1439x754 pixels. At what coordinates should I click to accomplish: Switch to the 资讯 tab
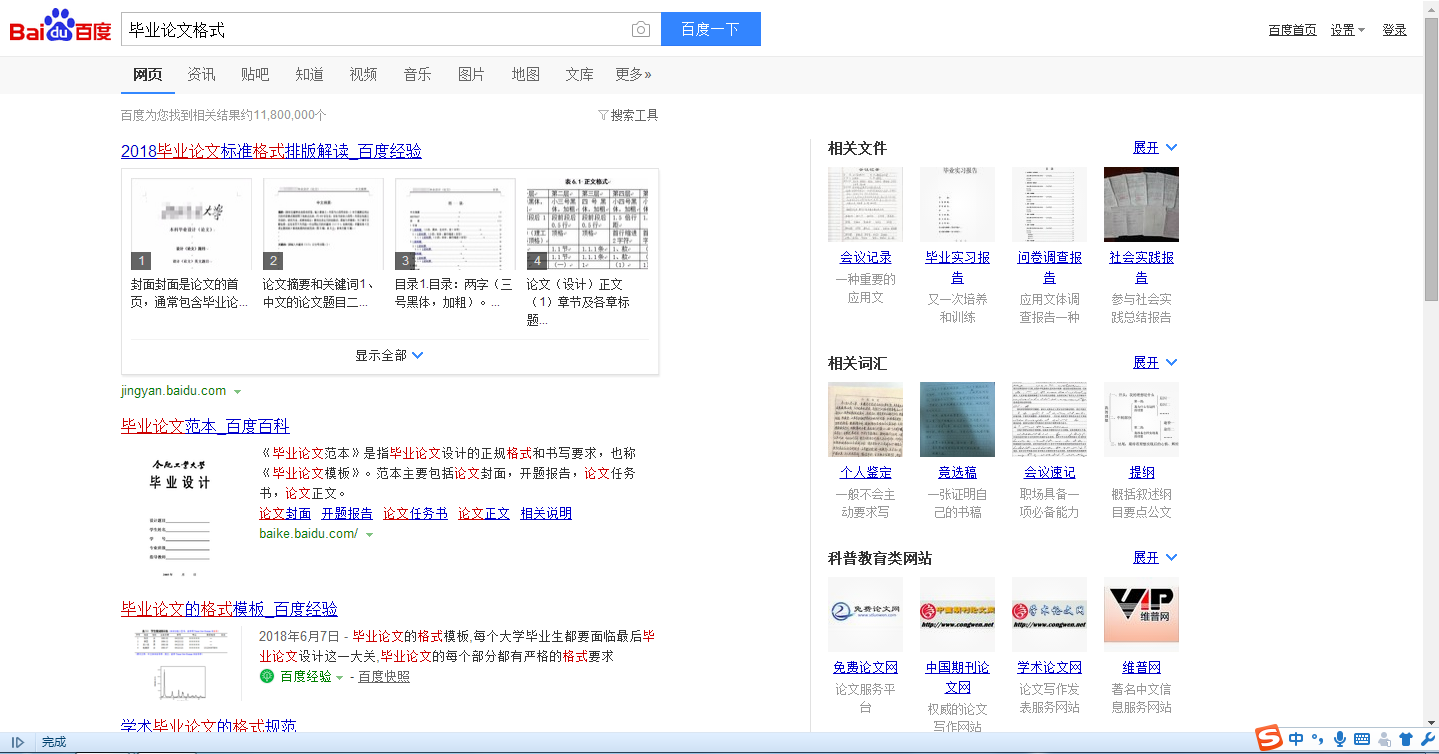coord(201,74)
